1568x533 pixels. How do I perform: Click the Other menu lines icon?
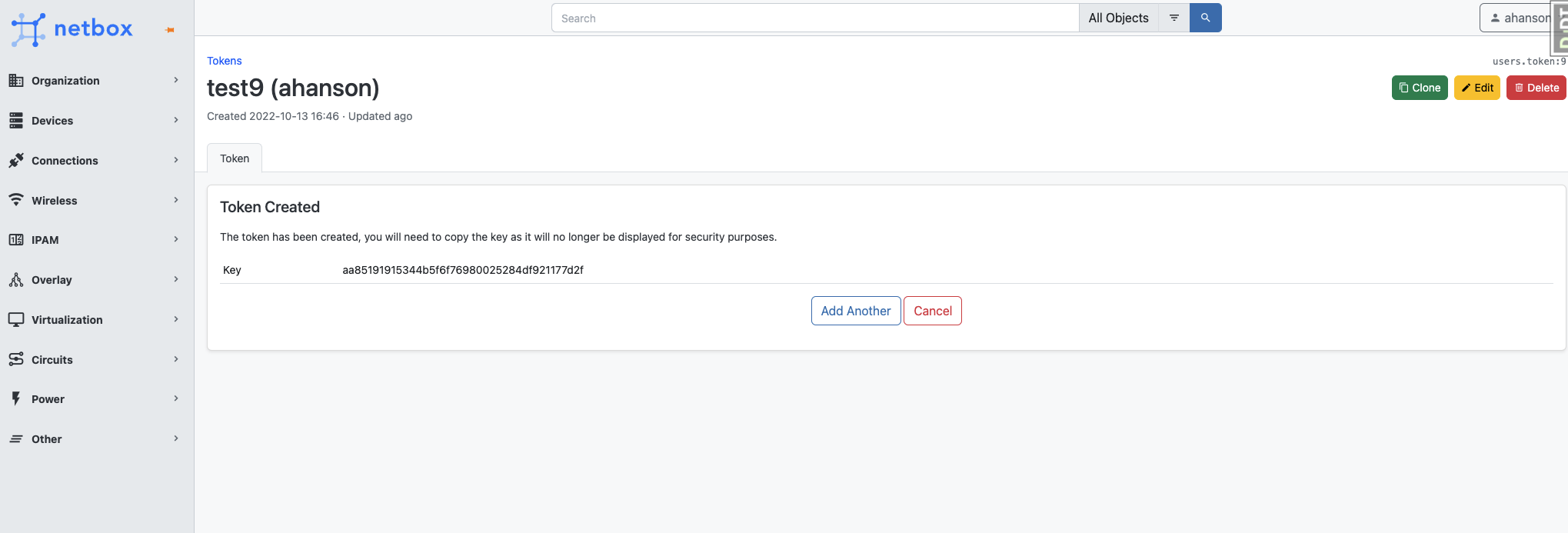click(16, 438)
